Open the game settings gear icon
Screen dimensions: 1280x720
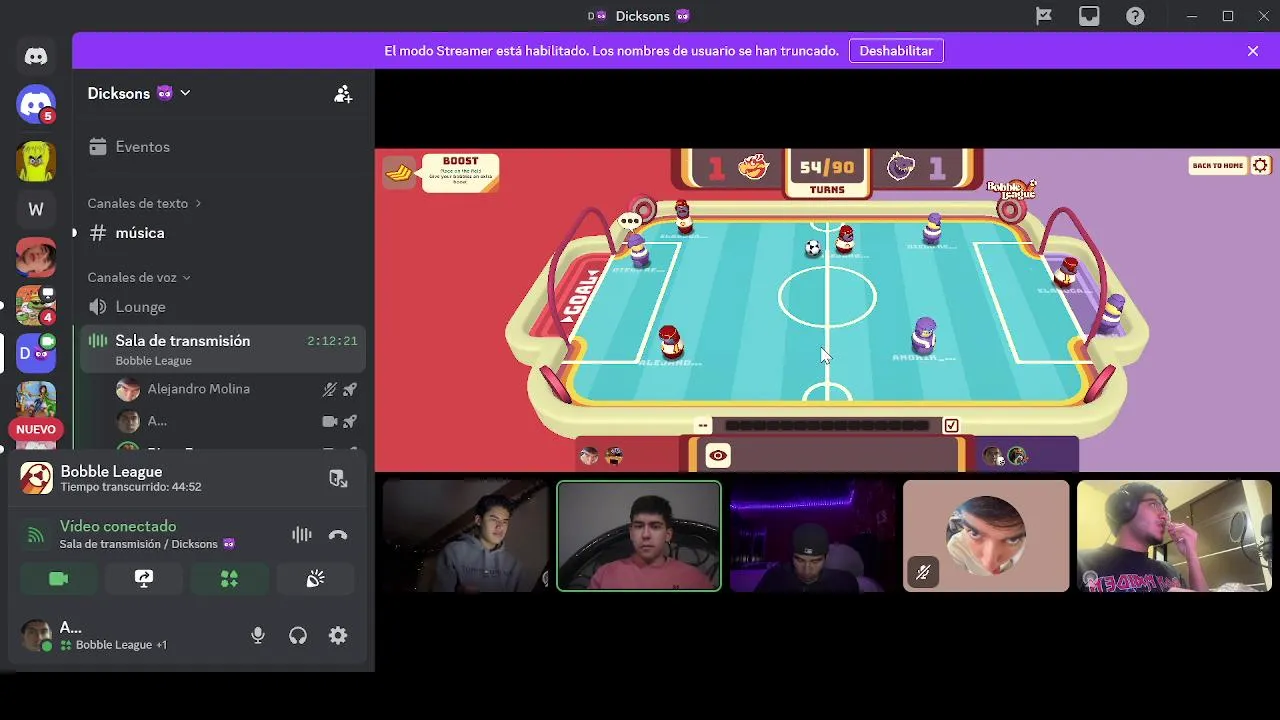pos(1260,165)
